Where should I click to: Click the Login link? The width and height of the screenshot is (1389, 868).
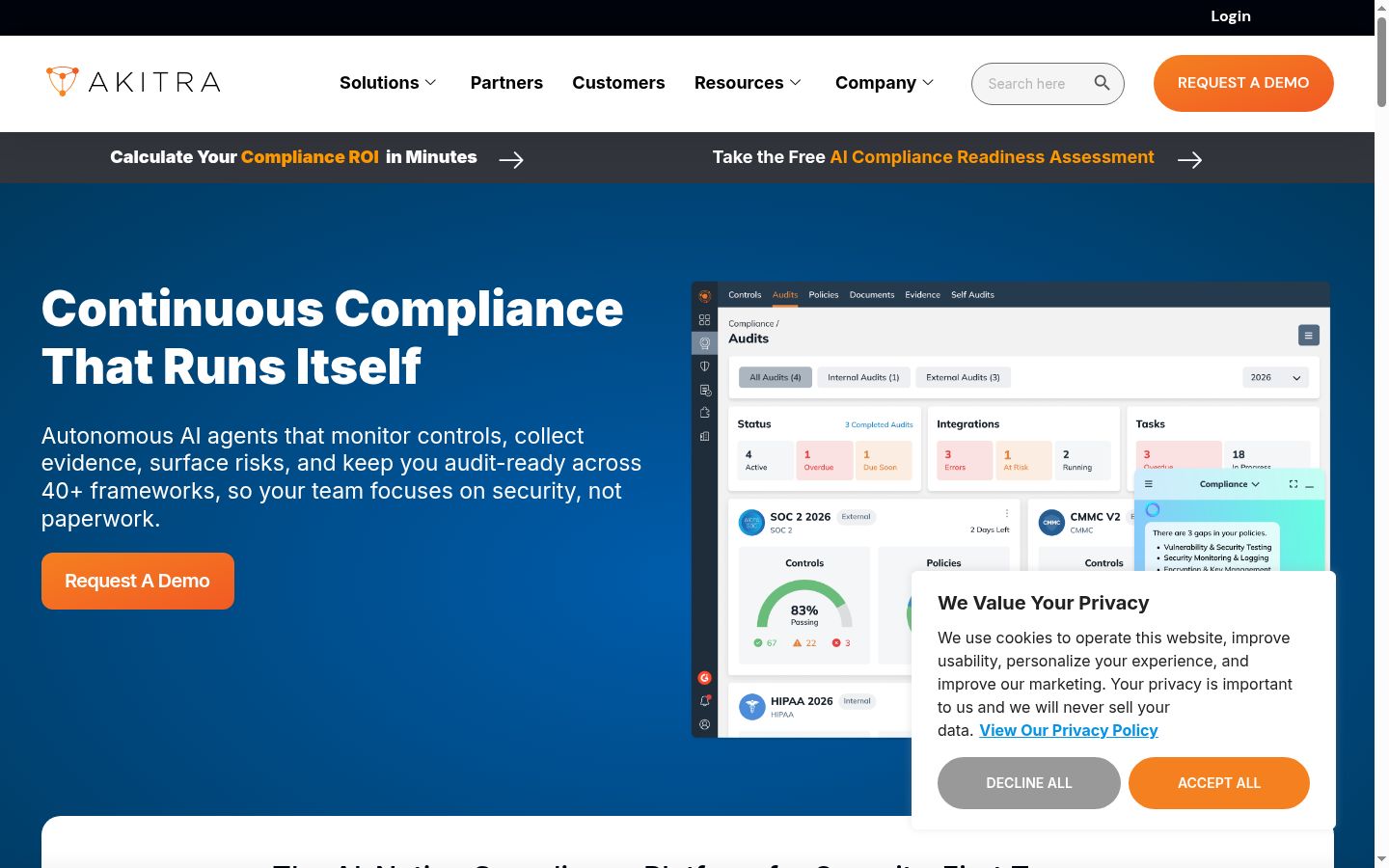pos(1231,16)
